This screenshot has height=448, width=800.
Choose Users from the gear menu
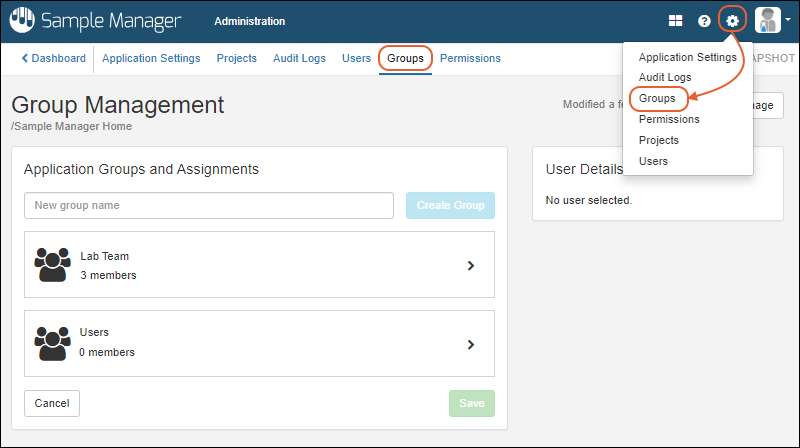(653, 161)
